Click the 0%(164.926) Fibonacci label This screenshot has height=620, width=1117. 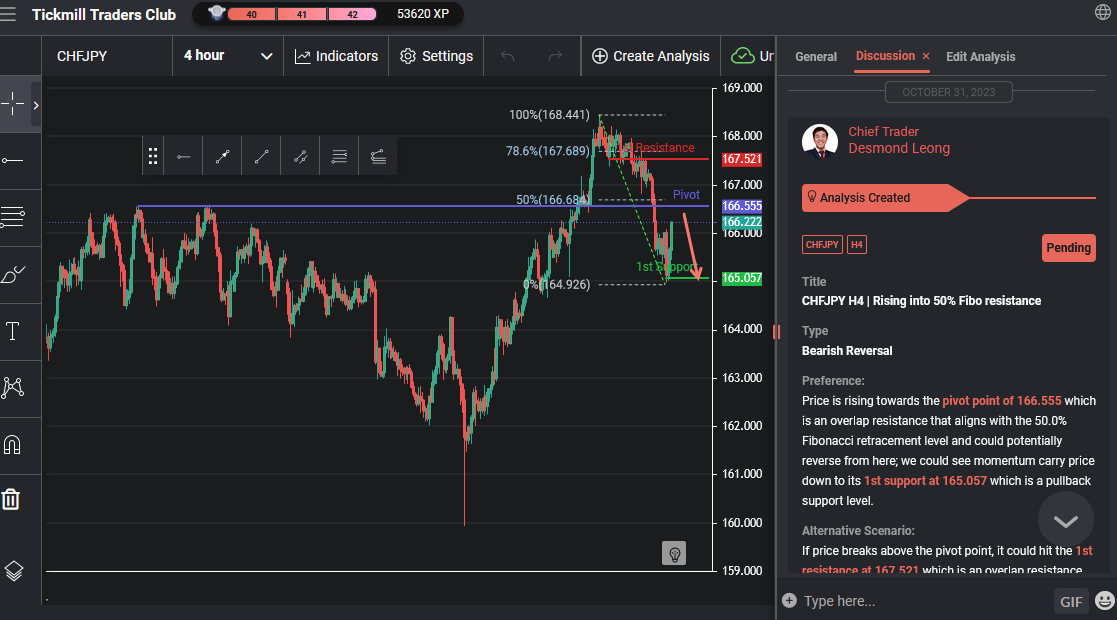coord(556,284)
